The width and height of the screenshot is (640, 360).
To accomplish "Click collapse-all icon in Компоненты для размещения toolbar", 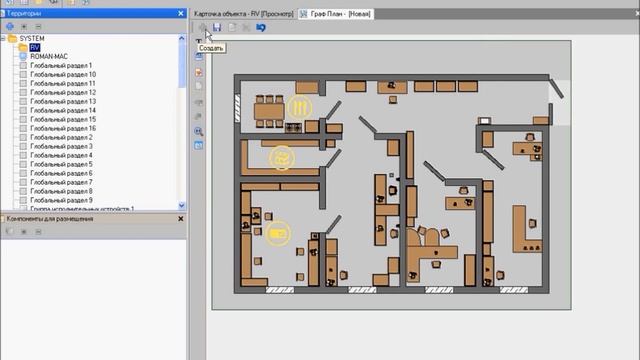I will click(x=38, y=231).
